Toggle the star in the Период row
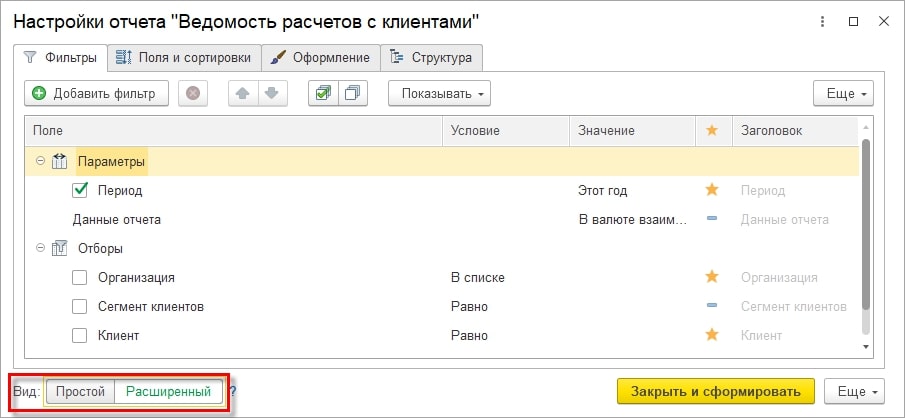905x418 pixels. click(712, 190)
